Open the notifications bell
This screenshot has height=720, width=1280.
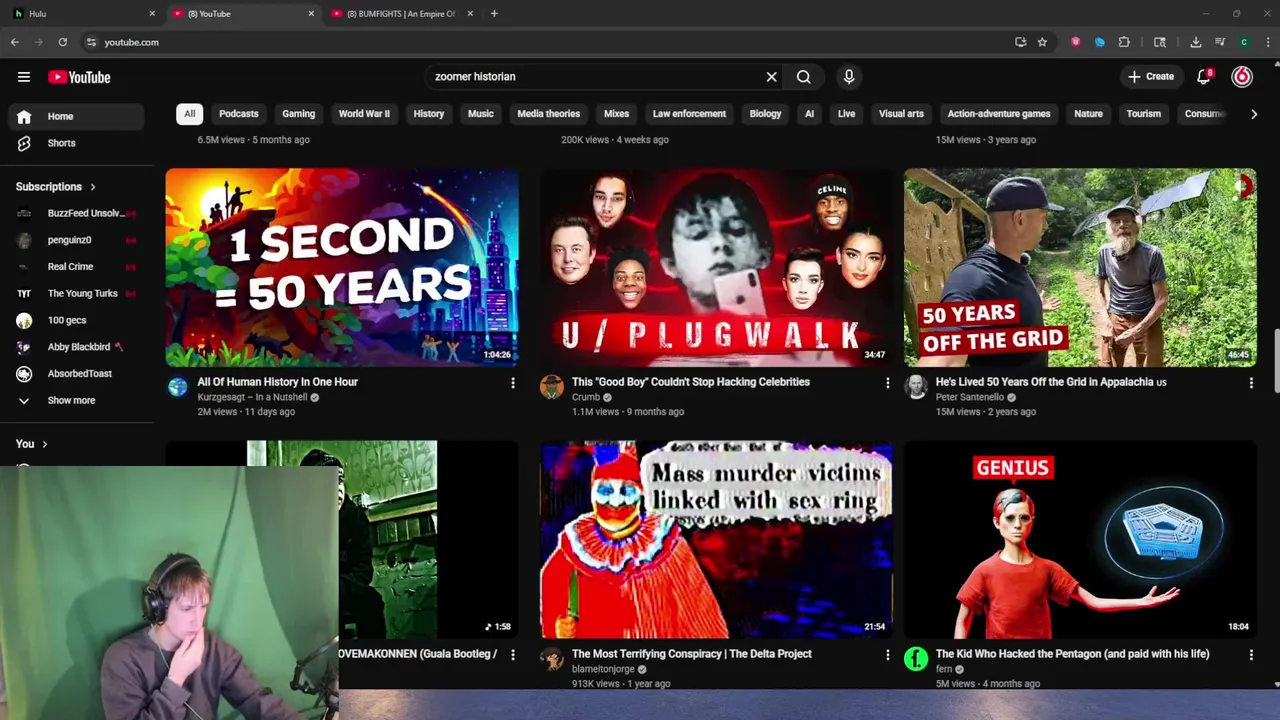click(1205, 77)
